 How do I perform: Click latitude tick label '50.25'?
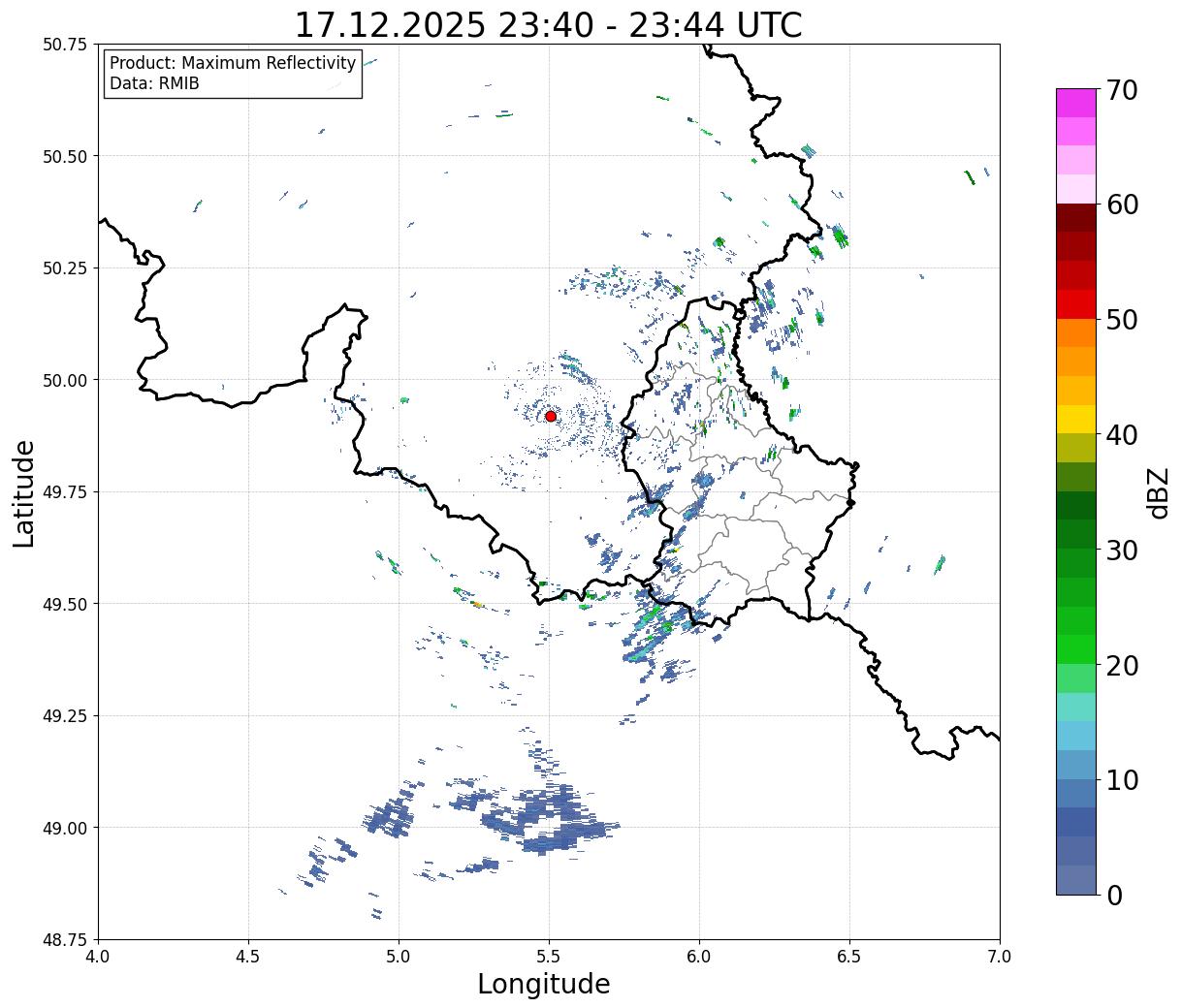(65, 268)
